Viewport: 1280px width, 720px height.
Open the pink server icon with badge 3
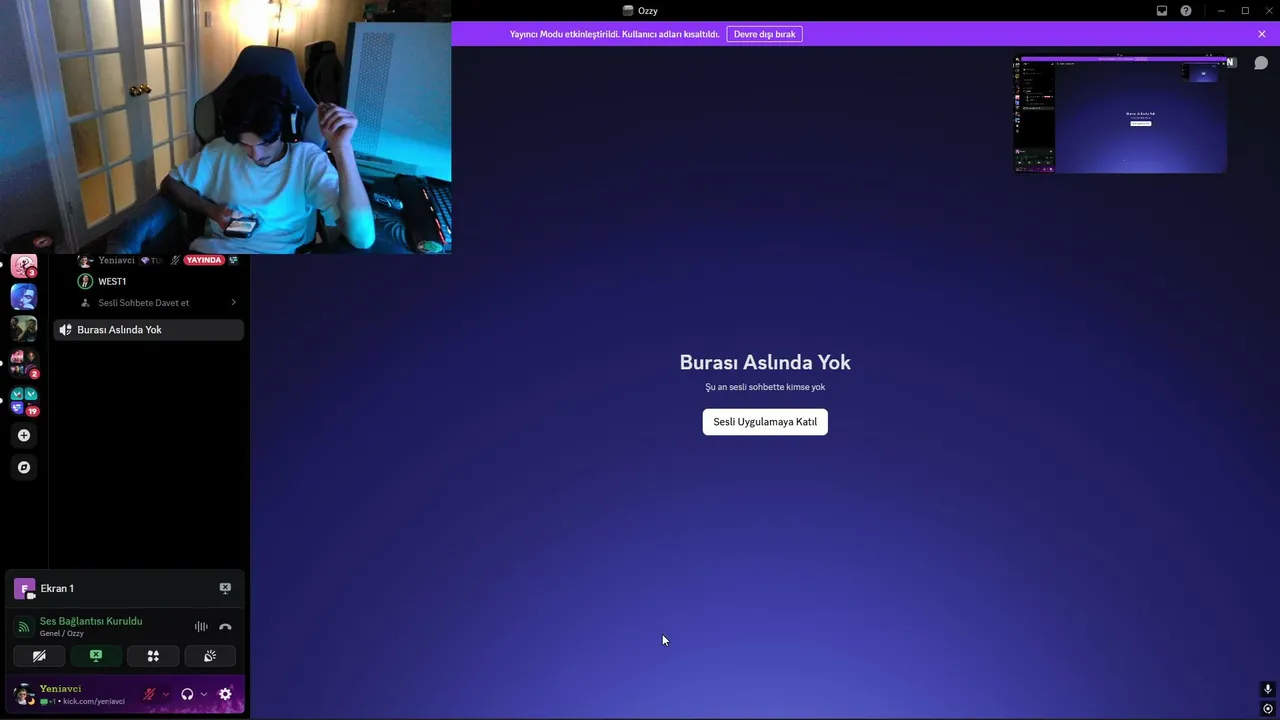[x=24, y=266]
